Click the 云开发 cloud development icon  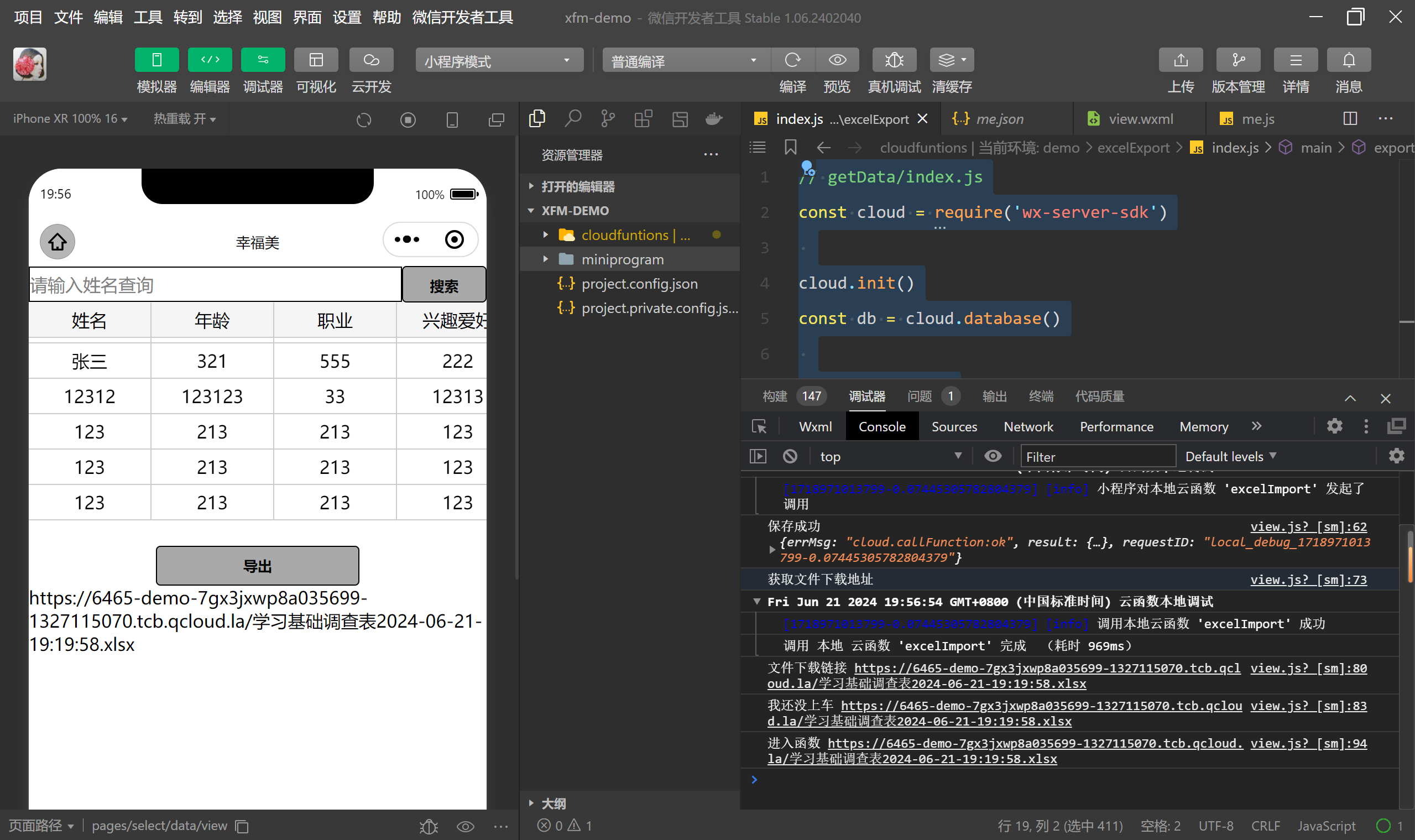pos(371,60)
